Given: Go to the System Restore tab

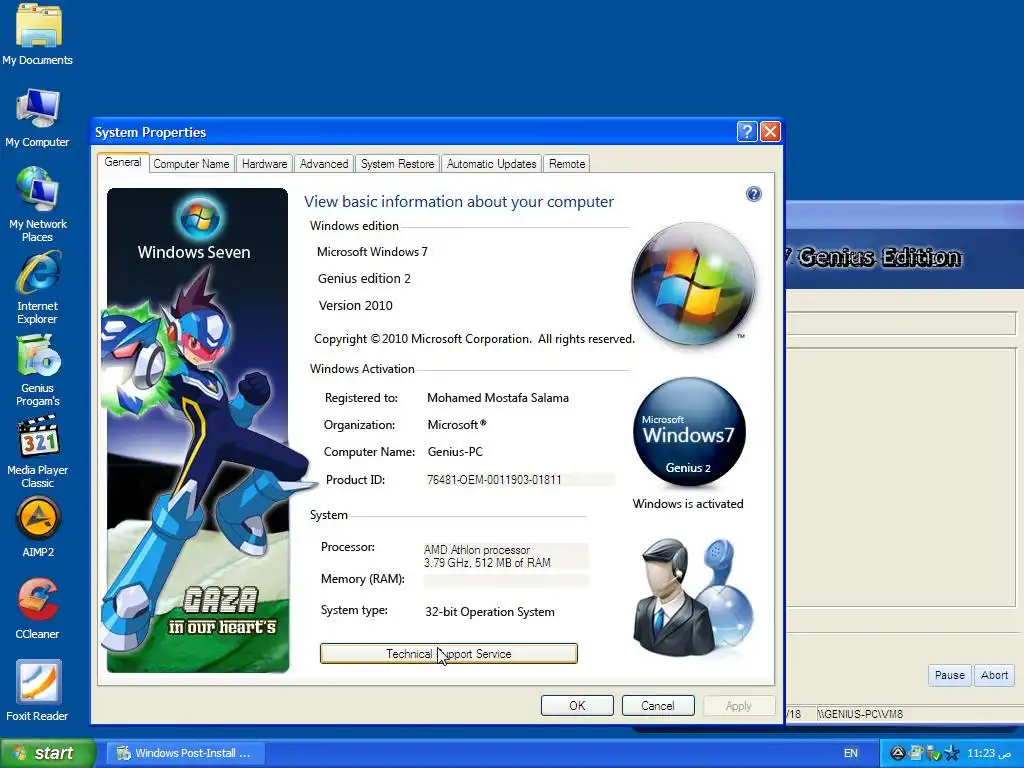Looking at the screenshot, I should pos(398,164).
